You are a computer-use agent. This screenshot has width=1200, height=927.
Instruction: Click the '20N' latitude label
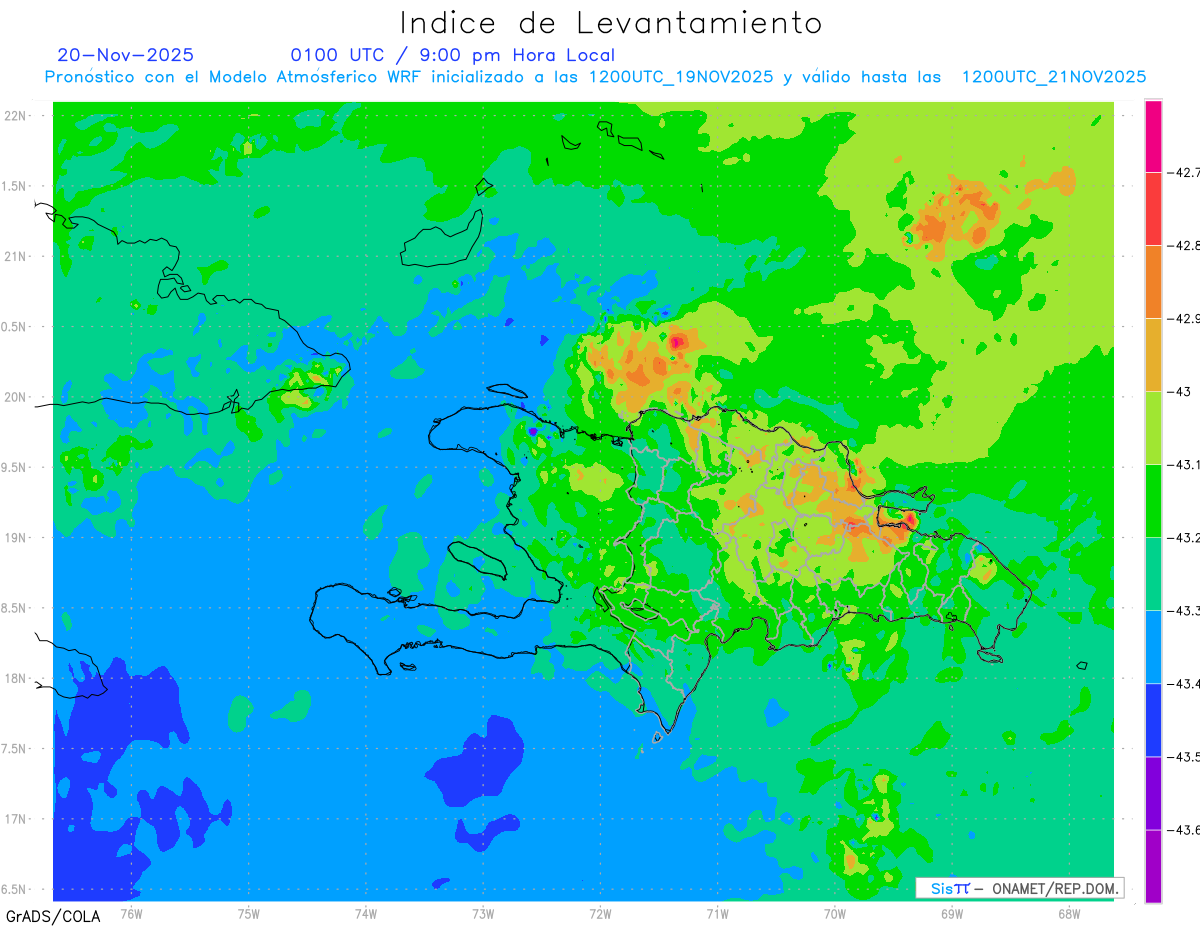click(16, 397)
